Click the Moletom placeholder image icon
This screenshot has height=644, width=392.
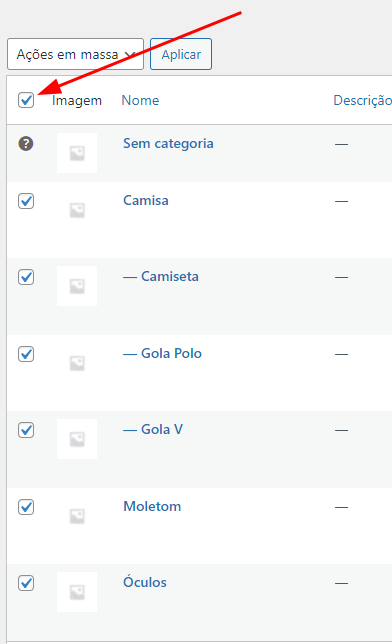[x=77, y=516]
